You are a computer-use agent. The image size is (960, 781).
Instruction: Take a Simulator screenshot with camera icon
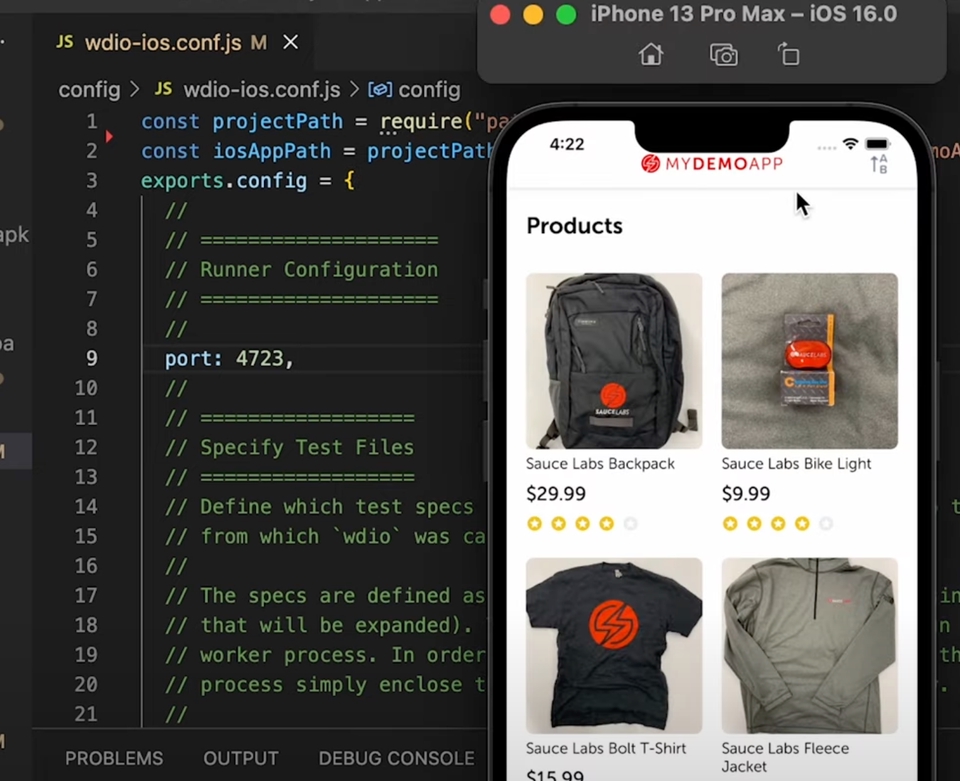pos(724,54)
